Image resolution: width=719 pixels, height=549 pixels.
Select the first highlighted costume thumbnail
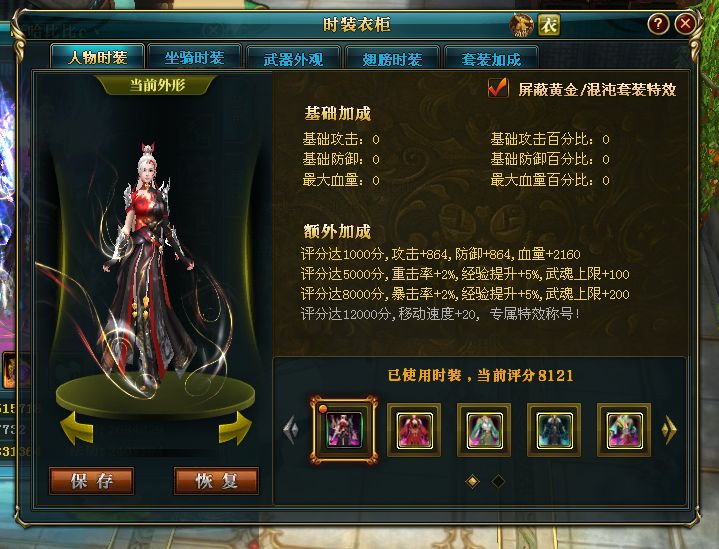pyautogui.click(x=344, y=430)
